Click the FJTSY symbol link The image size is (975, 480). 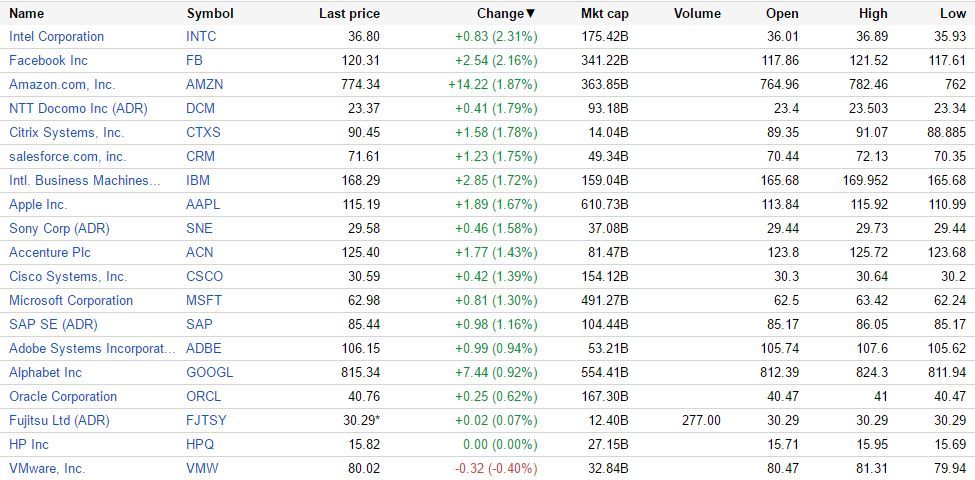pyautogui.click(x=206, y=421)
